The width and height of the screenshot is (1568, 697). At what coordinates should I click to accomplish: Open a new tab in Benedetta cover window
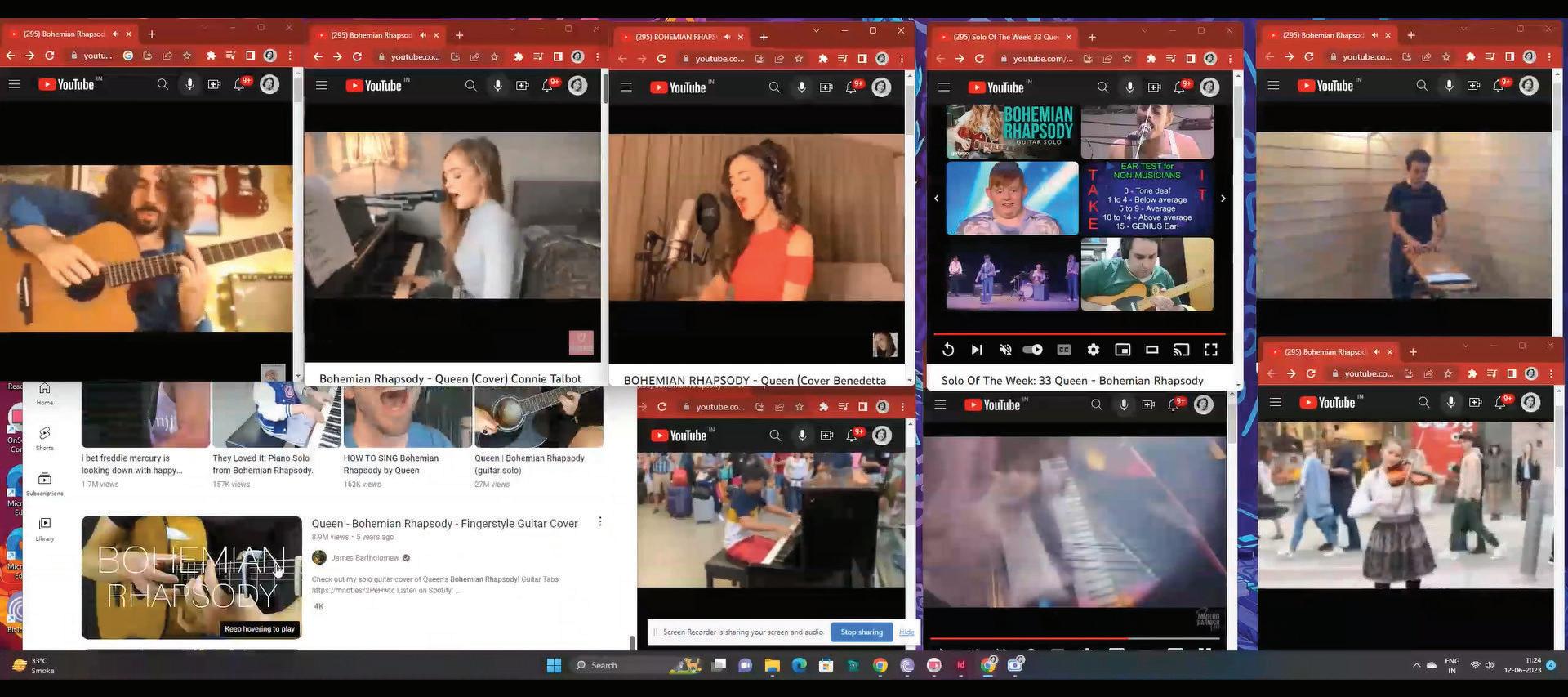click(764, 37)
